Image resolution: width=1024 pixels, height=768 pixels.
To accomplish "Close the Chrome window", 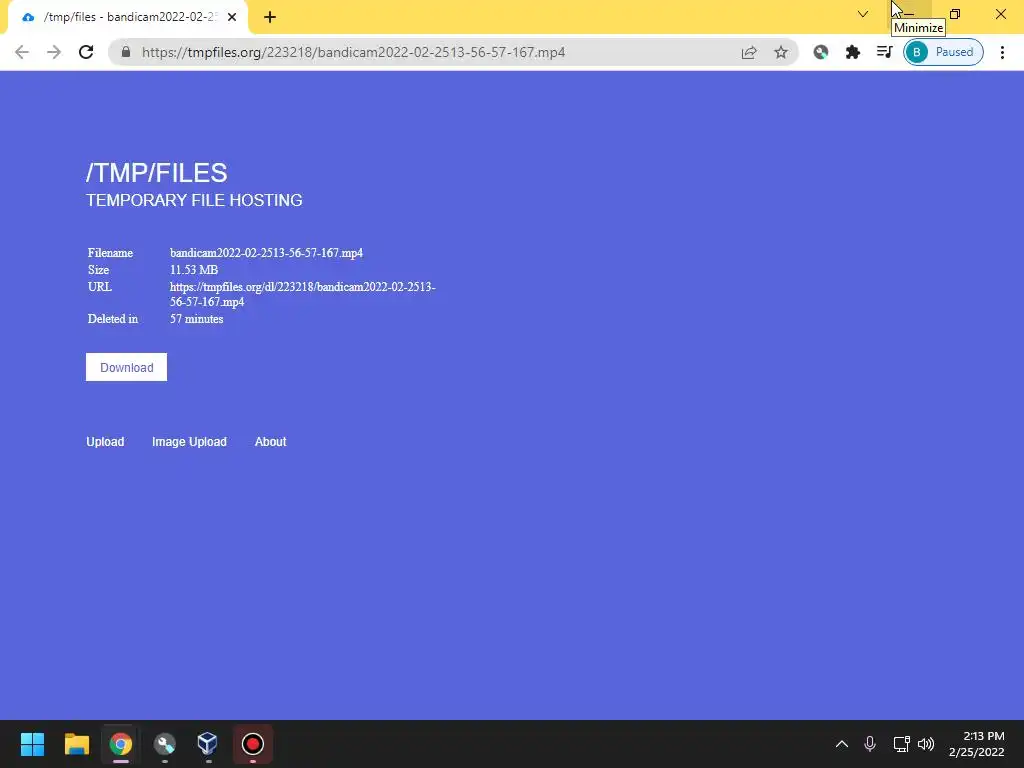I will [1000, 14].
